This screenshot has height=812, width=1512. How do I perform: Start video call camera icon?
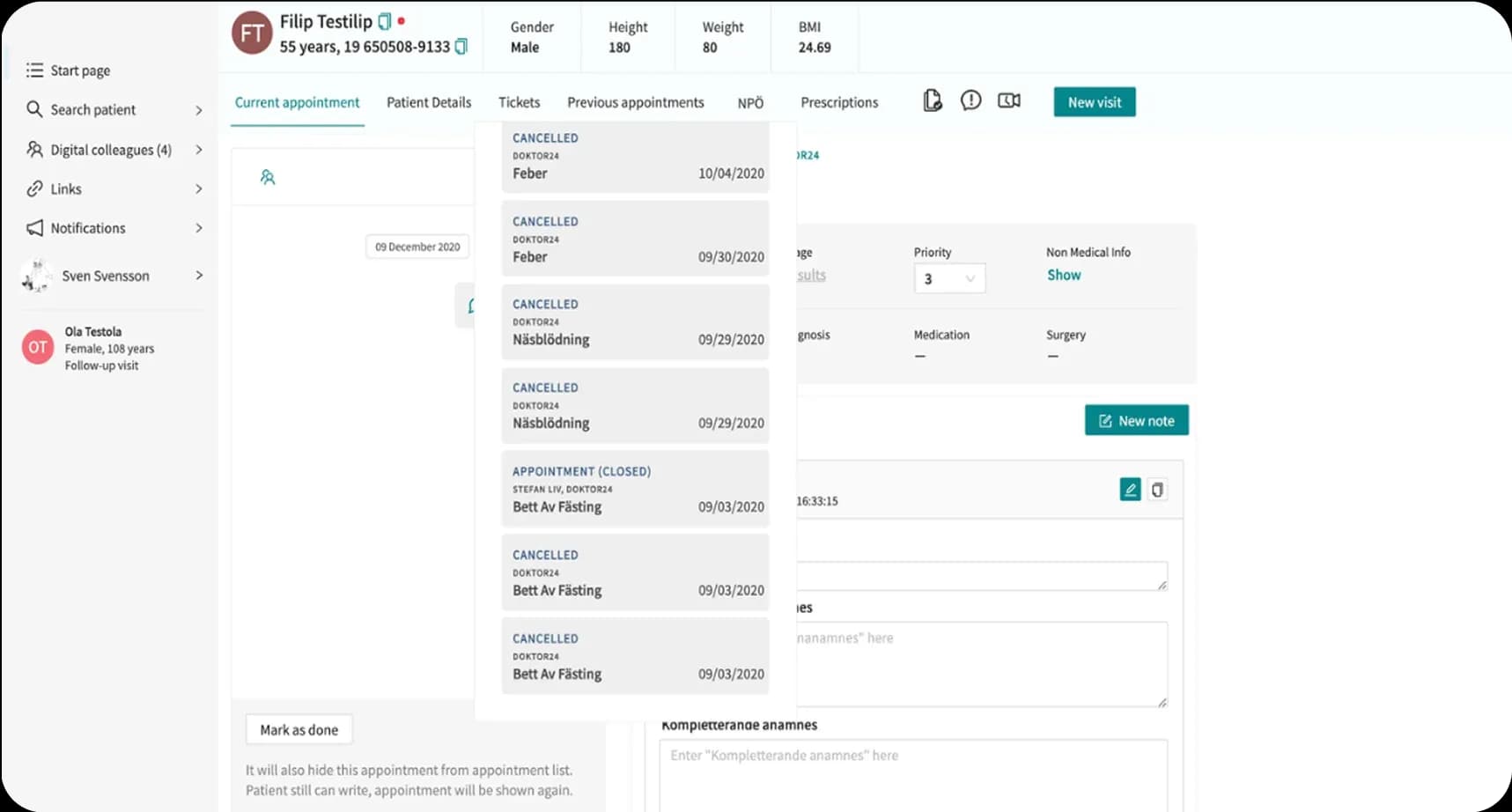(1009, 100)
